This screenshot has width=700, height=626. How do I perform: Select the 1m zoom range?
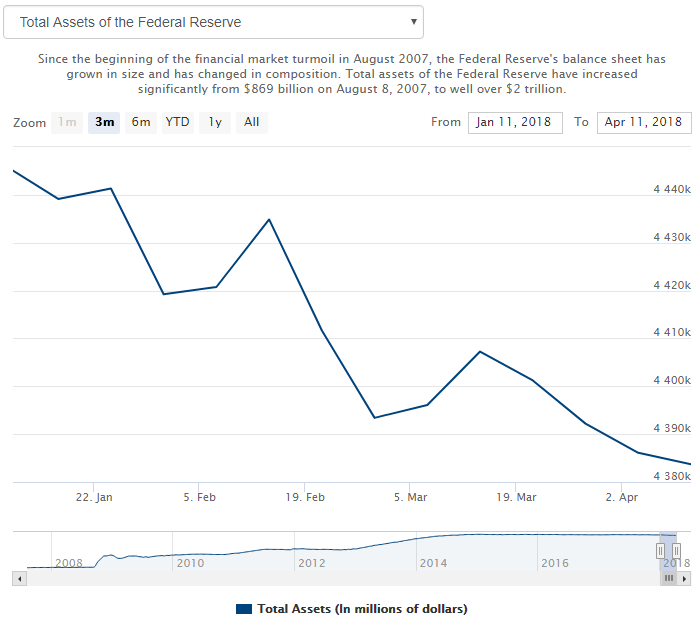tap(67, 122)
